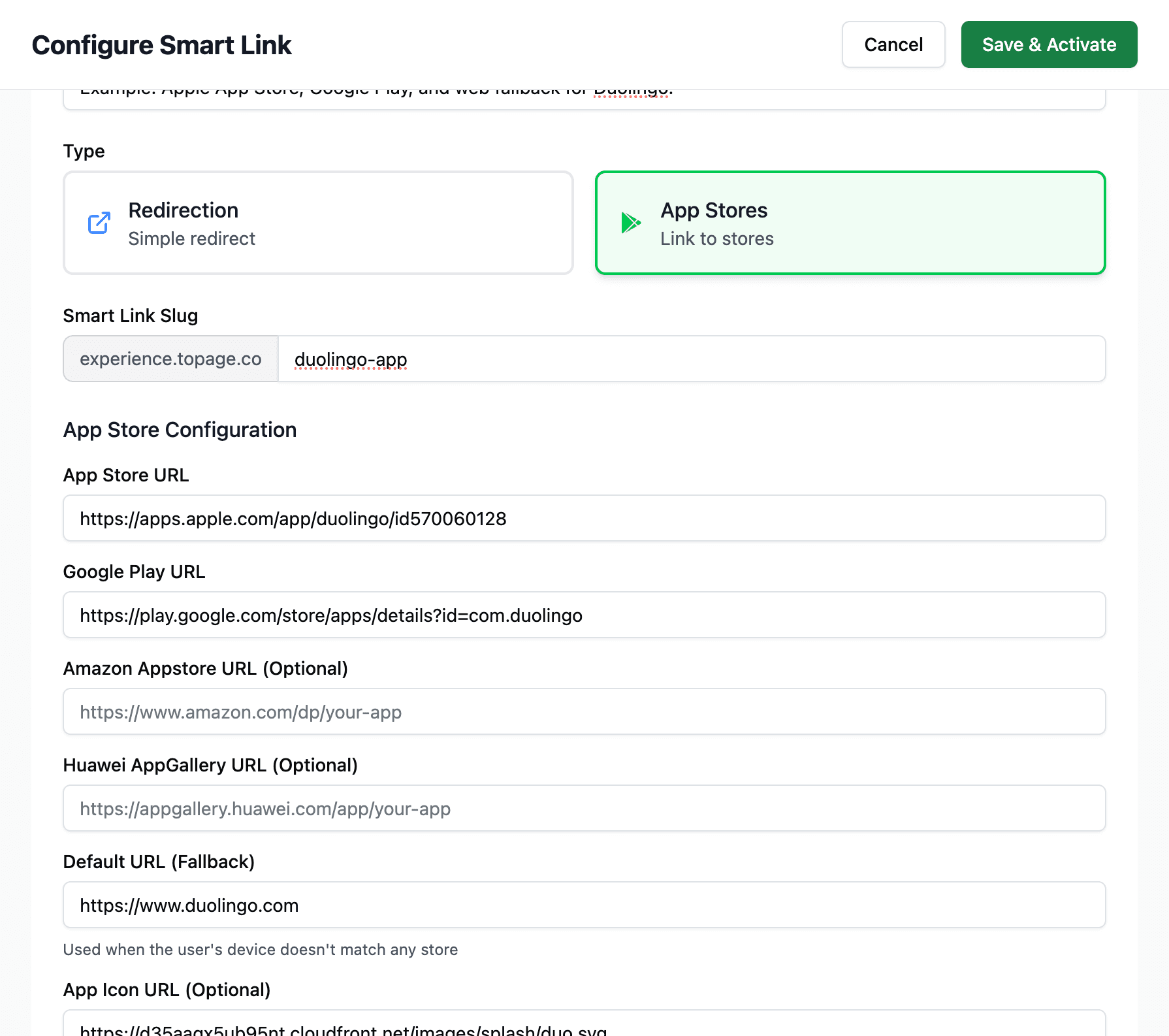Viewport: 1169px width, 1036px height.
Task: Click the 'Link to stores' subtitle
Action: coord(717,238)
